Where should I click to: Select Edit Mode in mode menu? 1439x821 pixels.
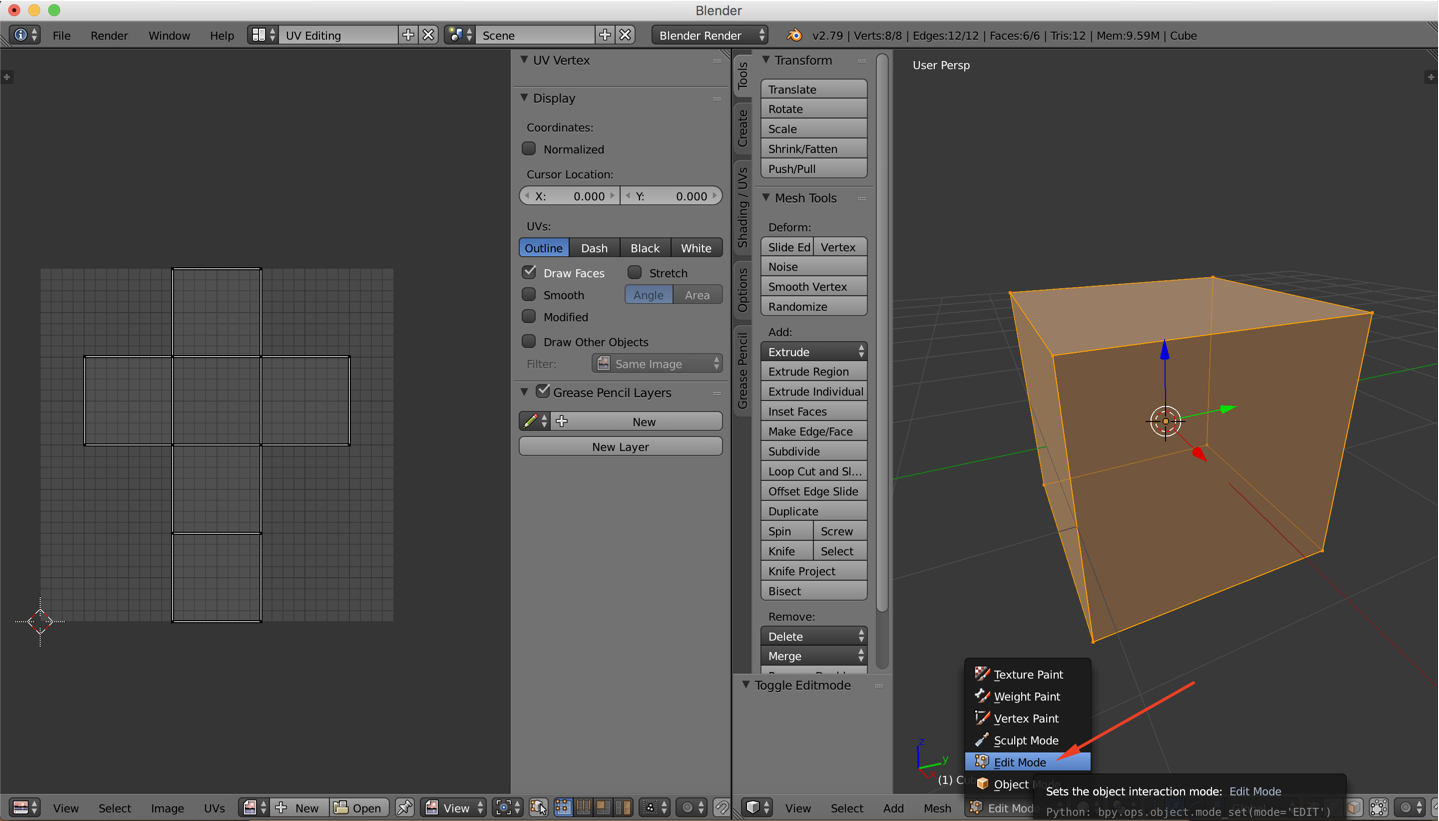[x=1028, y=762]
